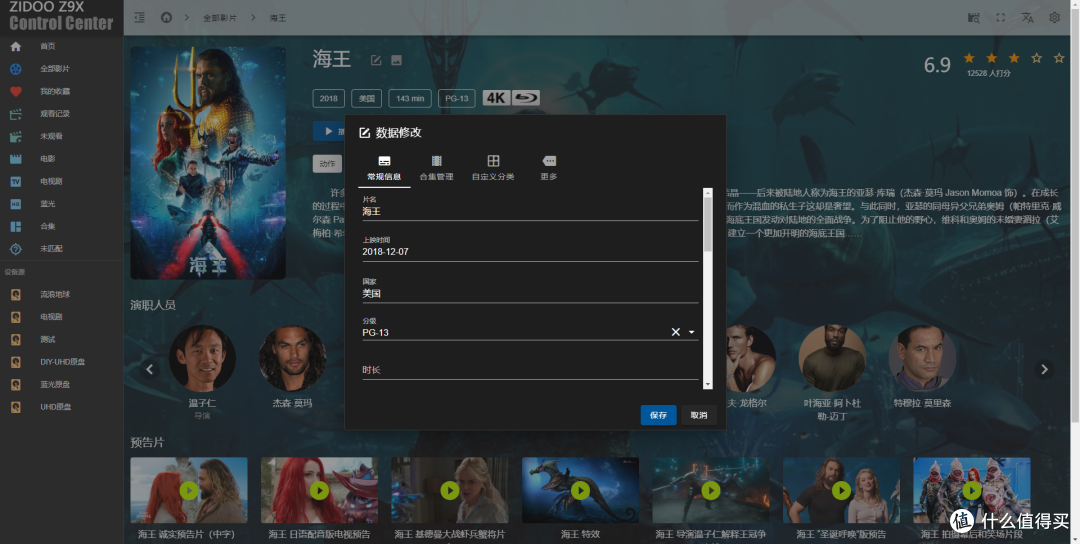The width and height of the screenshot is (1080, 544).
Task: Show previous cast with left arrow
Action: click(x=149, y=369)
